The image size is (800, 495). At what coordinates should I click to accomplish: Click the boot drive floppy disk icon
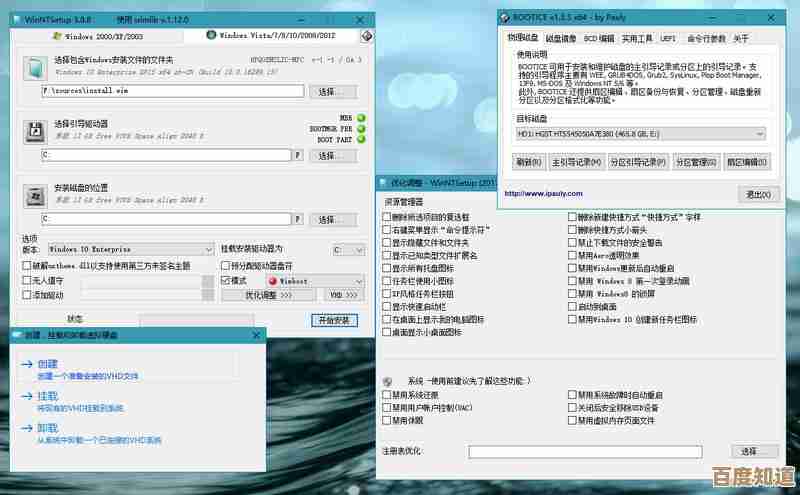pyautogui.click(x=34, y=130)
